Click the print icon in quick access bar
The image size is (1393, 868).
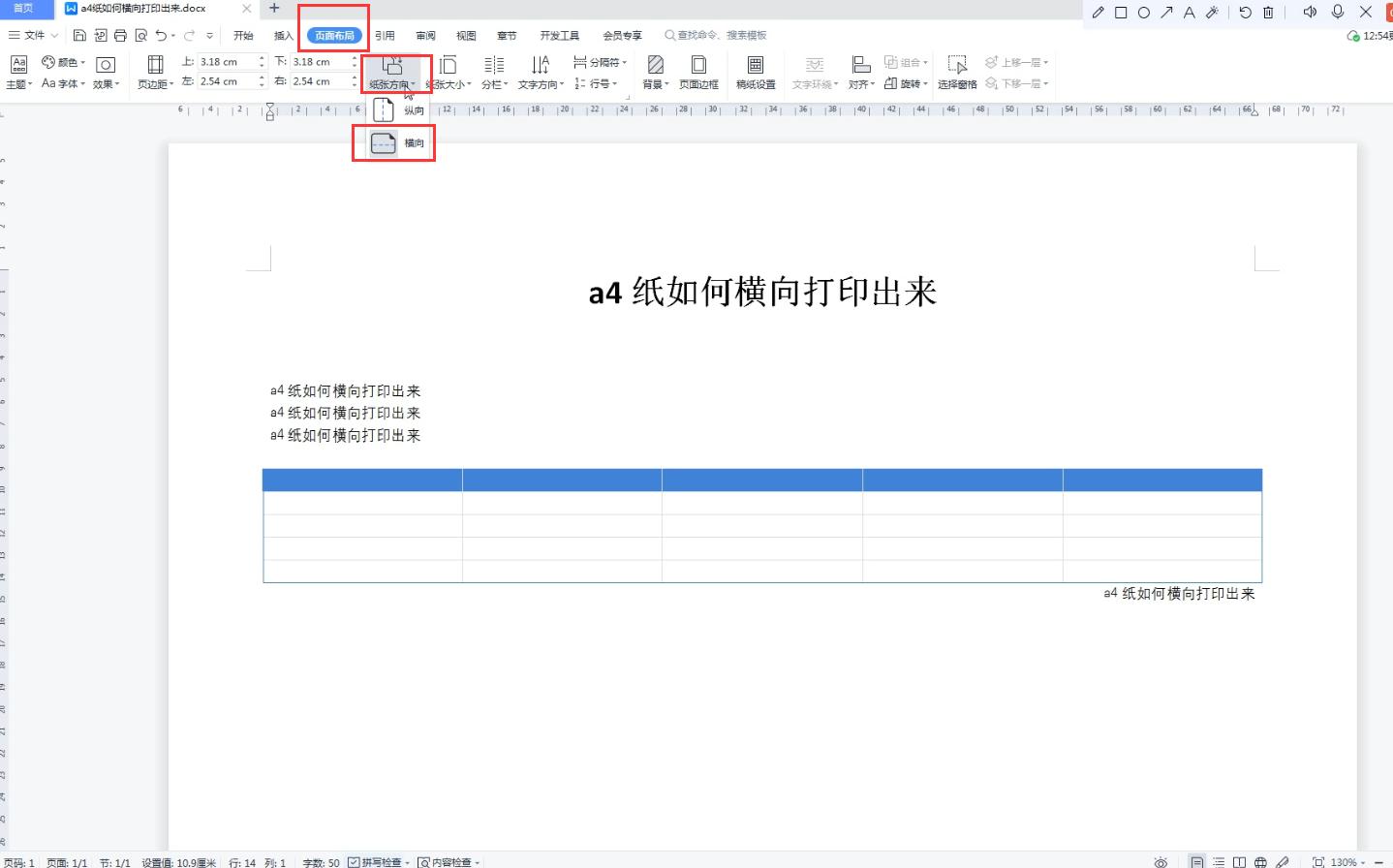pos(119,34)
